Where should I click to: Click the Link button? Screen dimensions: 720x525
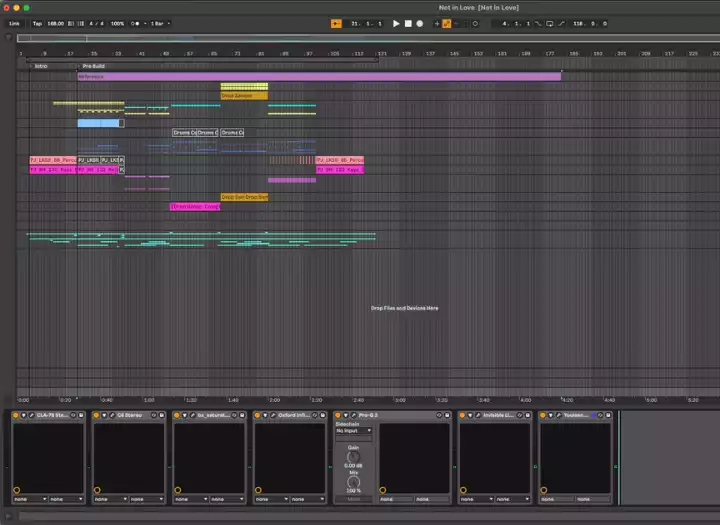(x=14, y=23)
